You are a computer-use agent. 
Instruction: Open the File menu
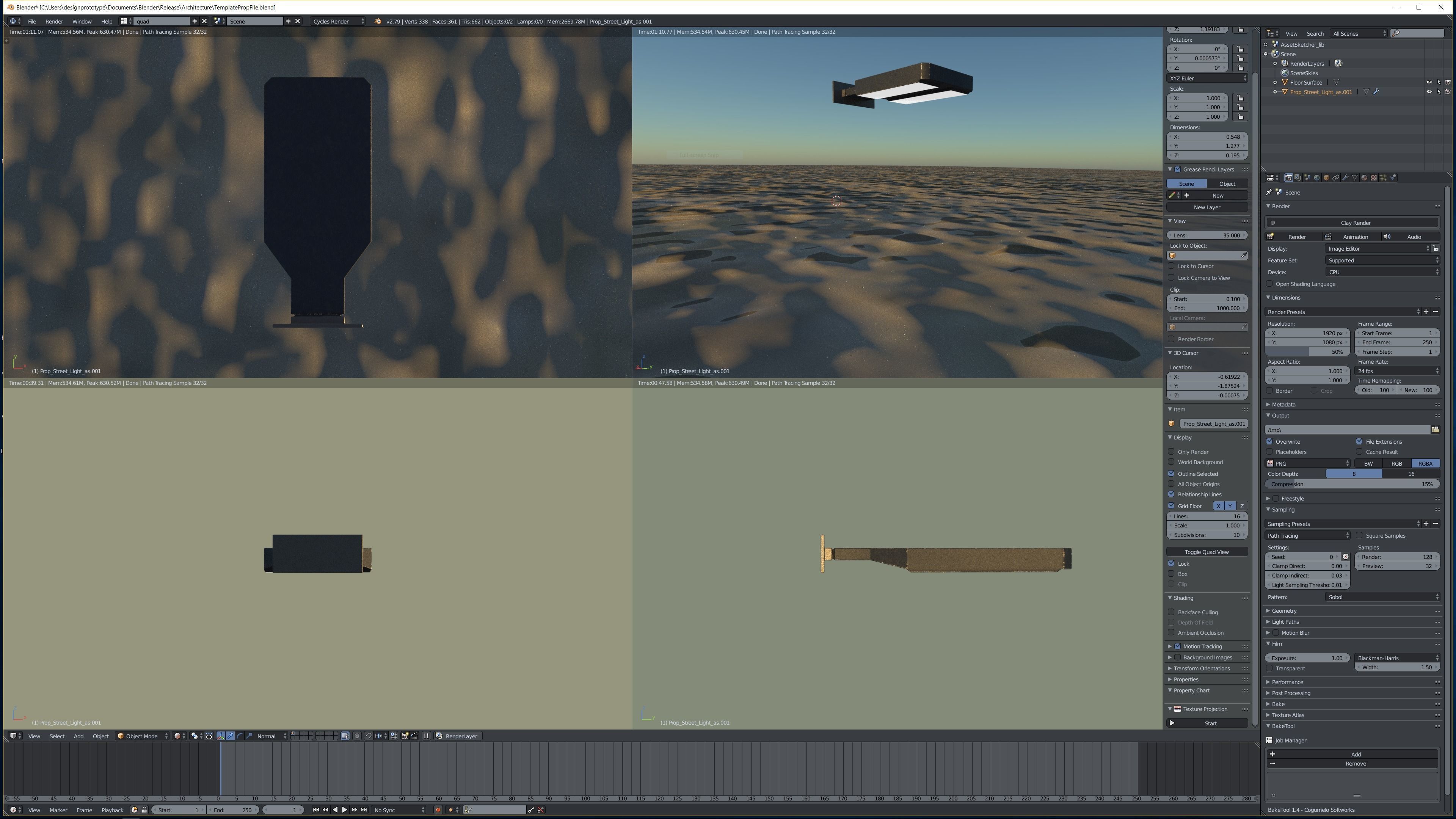point(32,21)
